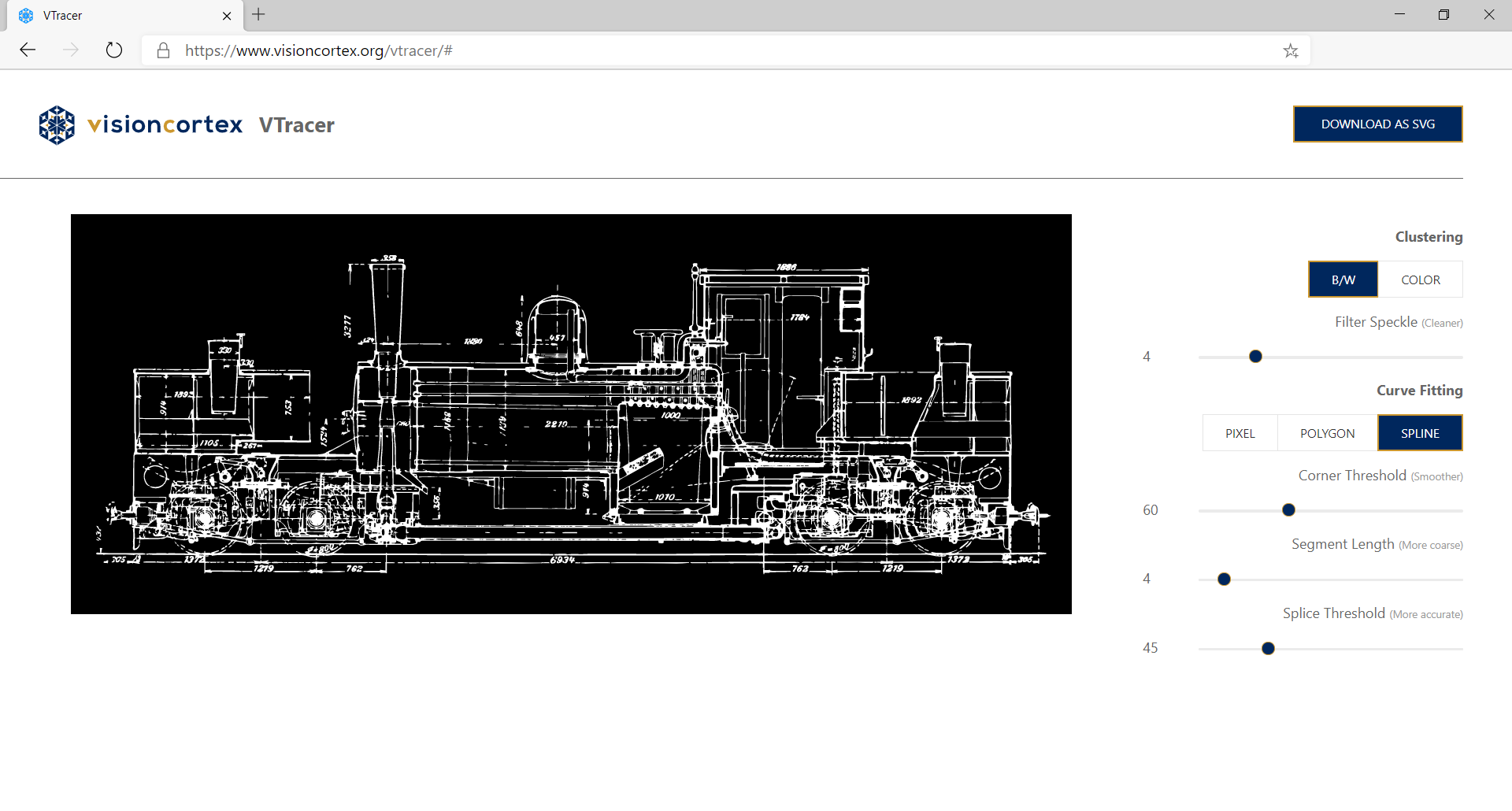Click the Corner Threshold slider handle
Viewport: 1512px width, 811px height.
tap(1288, 509)
